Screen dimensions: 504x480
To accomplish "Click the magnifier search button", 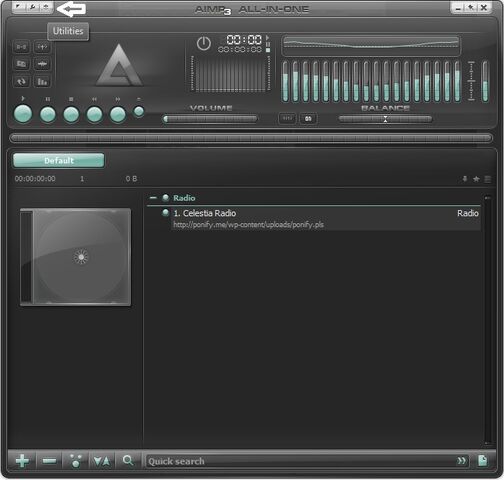I will (x=128, y=461).
